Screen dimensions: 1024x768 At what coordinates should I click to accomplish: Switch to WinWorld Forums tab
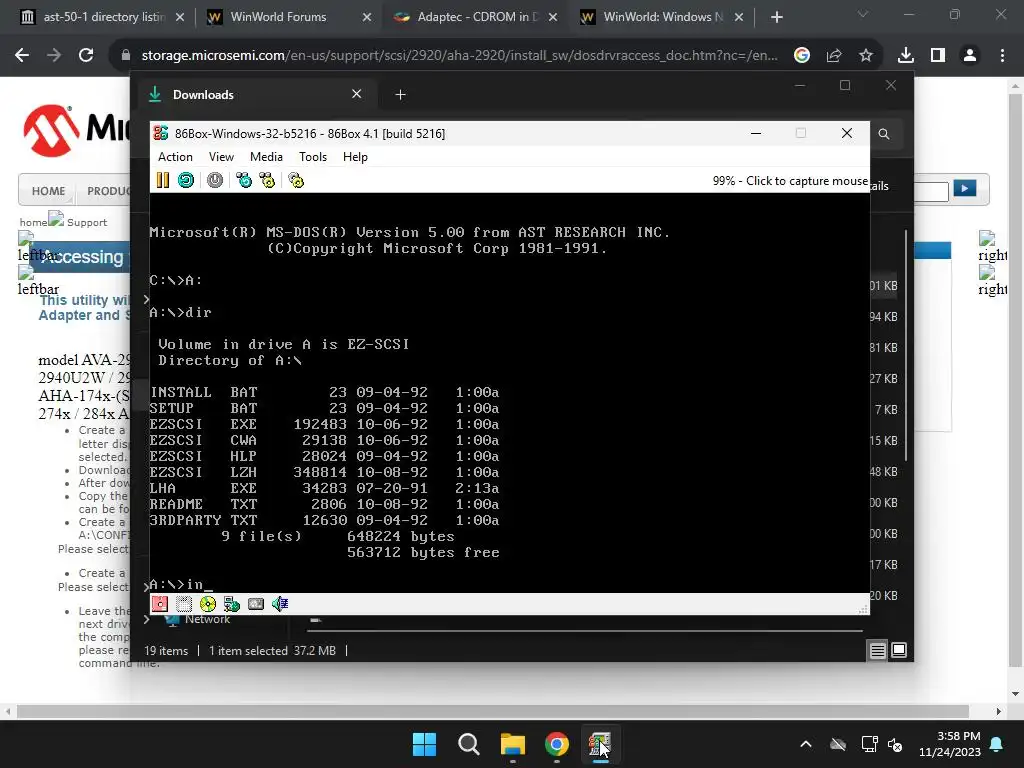(287, 17)
